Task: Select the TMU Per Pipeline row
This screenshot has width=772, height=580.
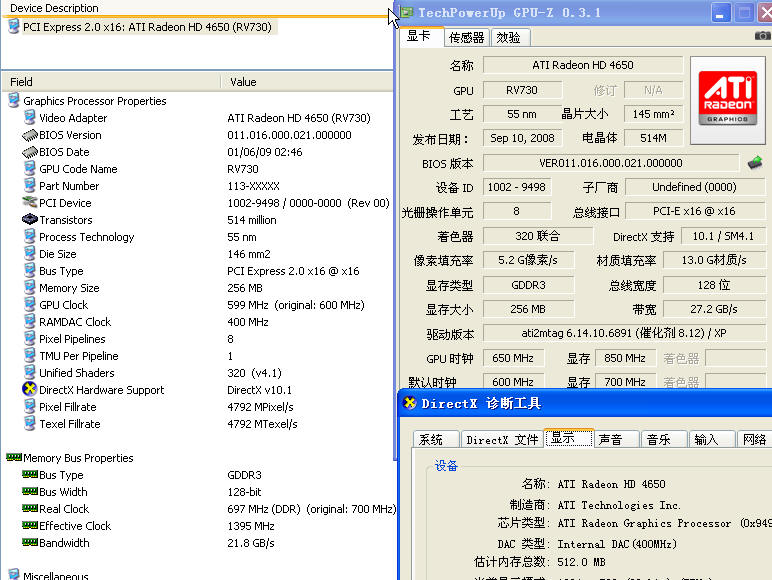Action: tap(198, 356)
